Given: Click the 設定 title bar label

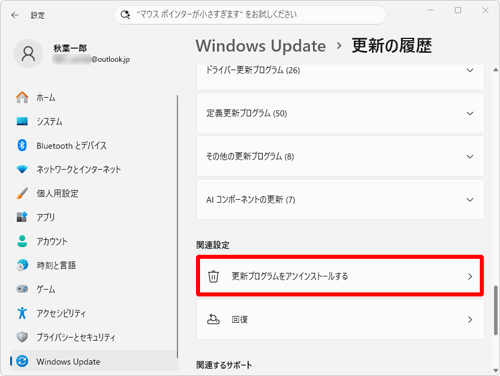Looking at the screenshot, I should [38, 15].
